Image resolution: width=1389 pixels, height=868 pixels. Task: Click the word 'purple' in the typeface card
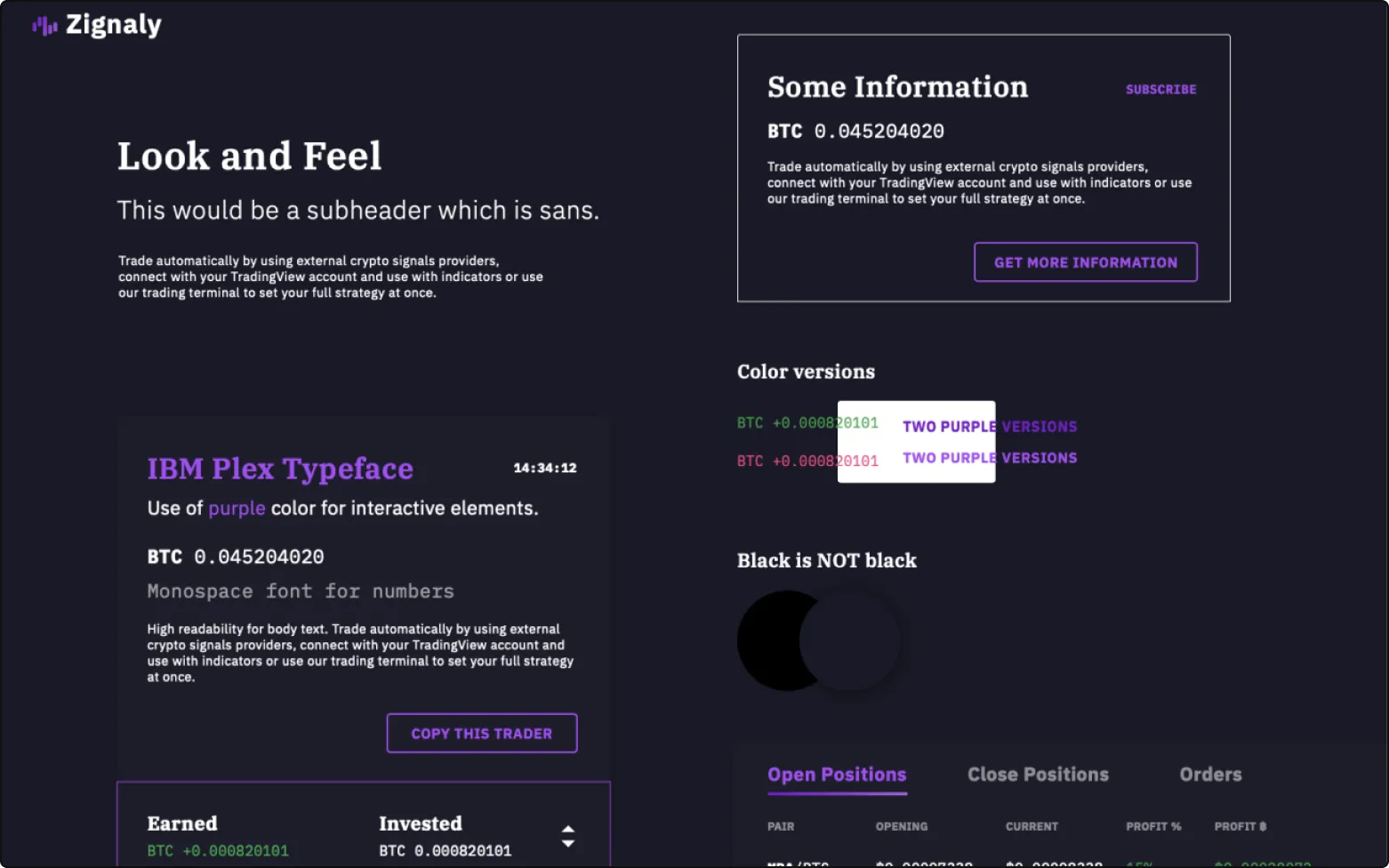pos(237,508)
